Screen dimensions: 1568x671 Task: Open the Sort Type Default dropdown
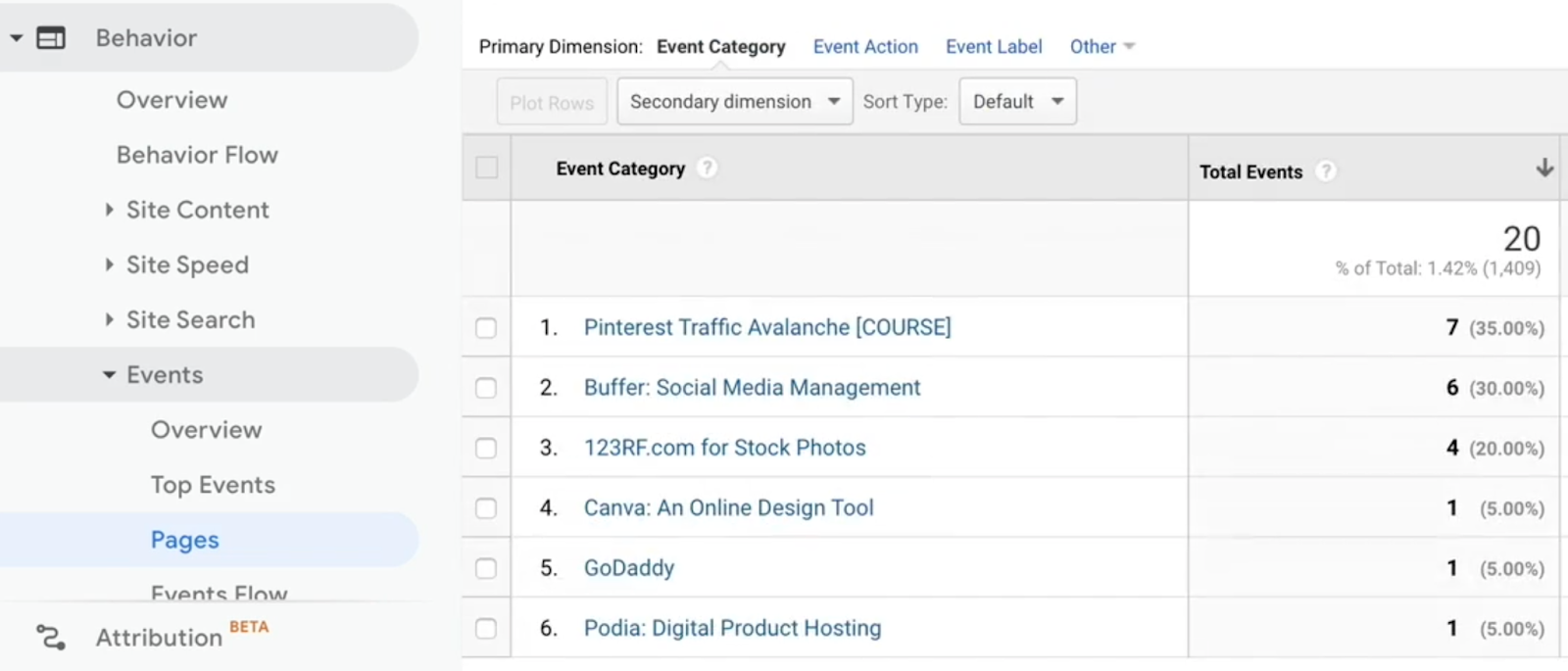click(x=1017, y=102)
